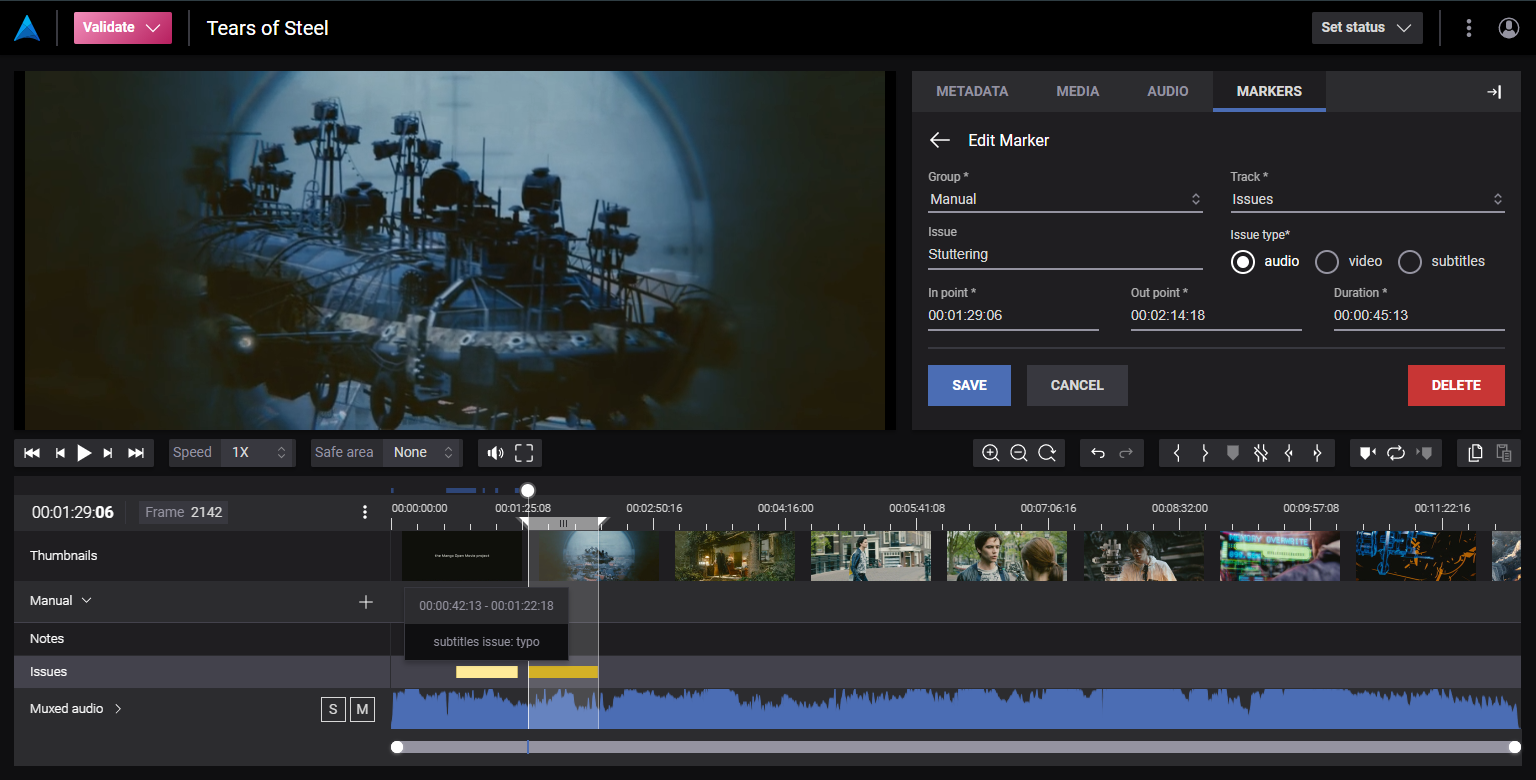The height and width of the screenshot is (780, 1536).
Task: Toggle the volume speaker icon
Action: (x=495, y=453)
